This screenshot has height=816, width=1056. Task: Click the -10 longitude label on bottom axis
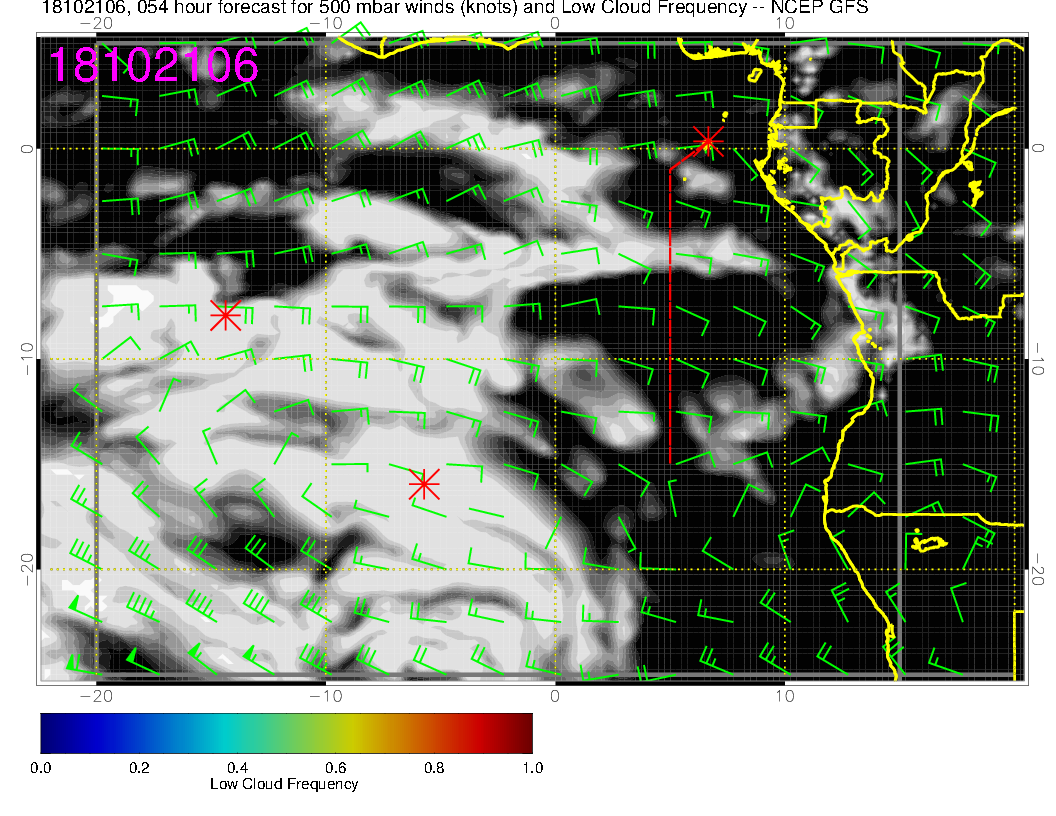click(326, 696)
